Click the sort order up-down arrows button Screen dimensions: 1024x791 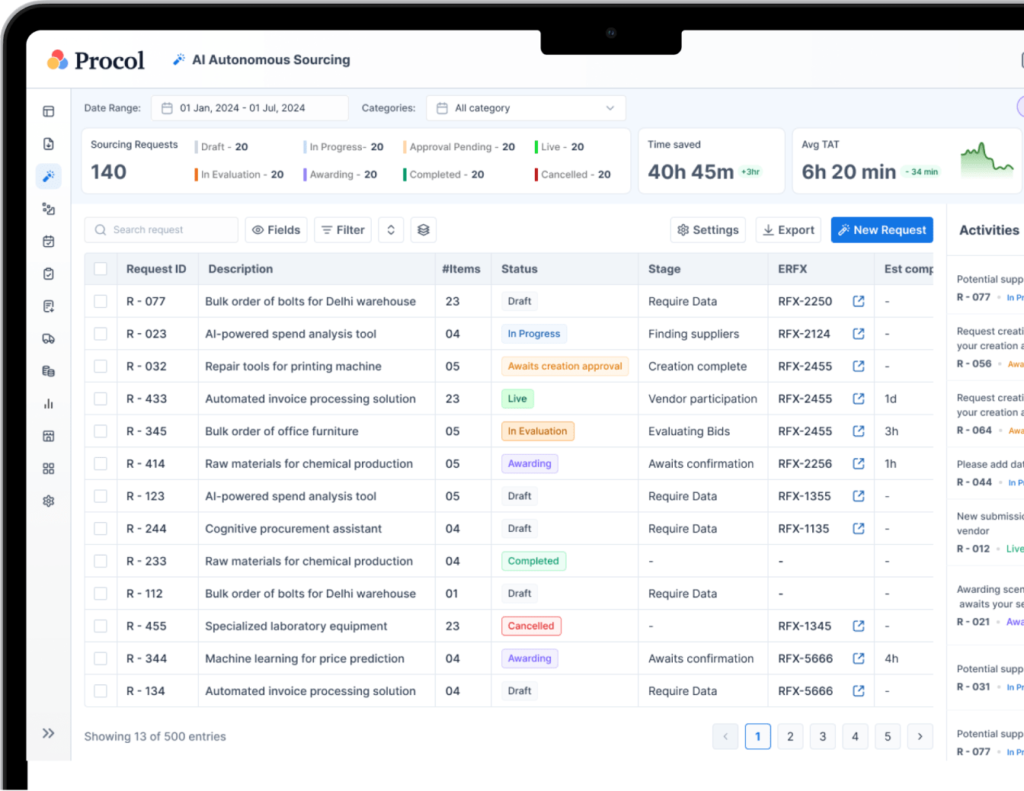(x=391, y=230)
